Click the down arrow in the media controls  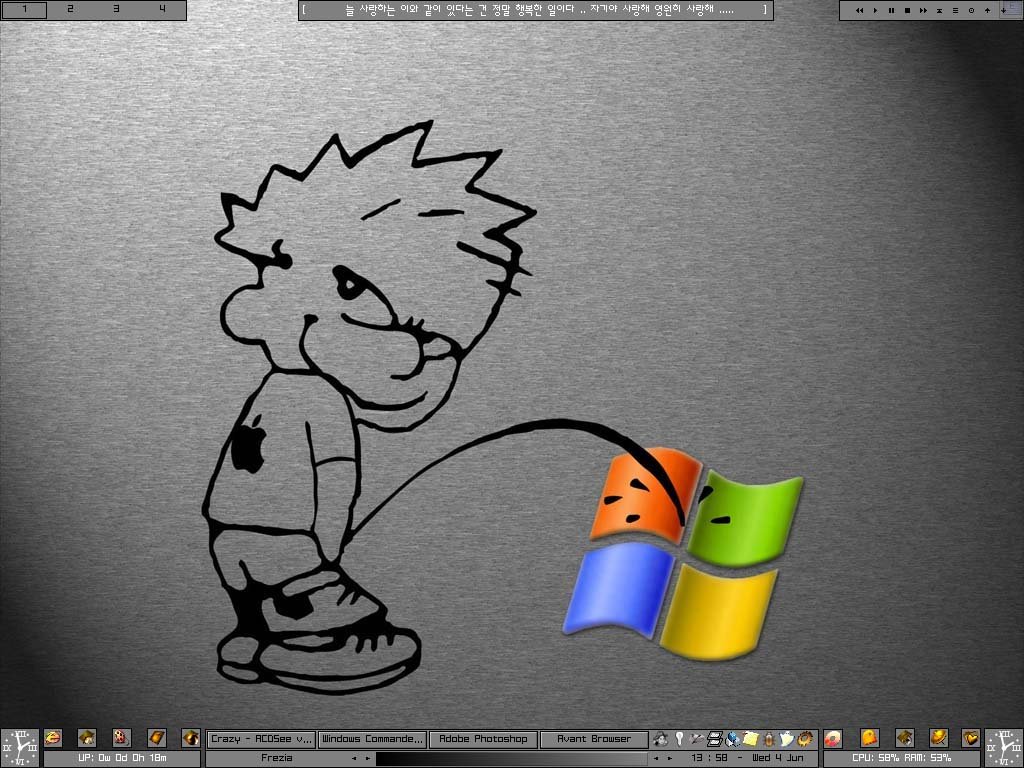click(1004, 10)
